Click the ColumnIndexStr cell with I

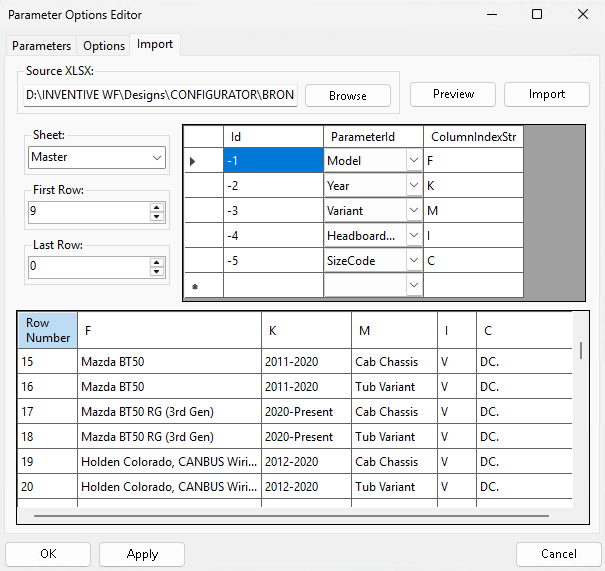(473, 235)
